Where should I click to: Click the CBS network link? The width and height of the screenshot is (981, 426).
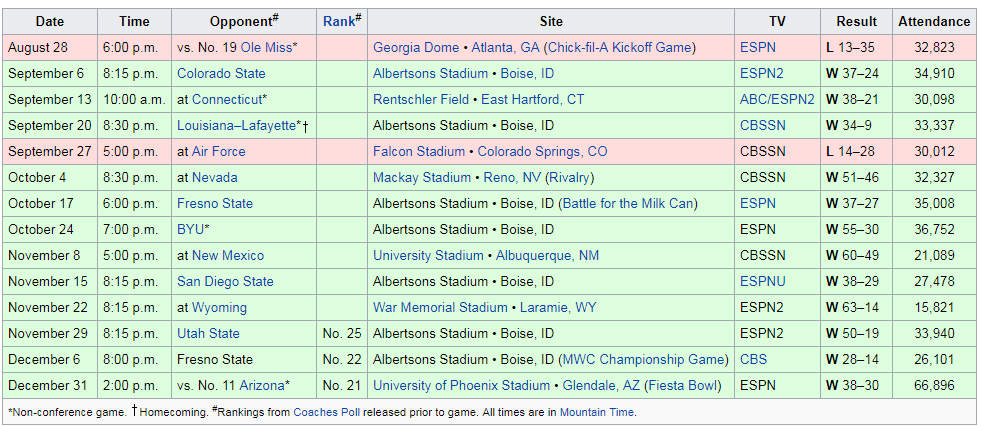click(x=753, y=359)
